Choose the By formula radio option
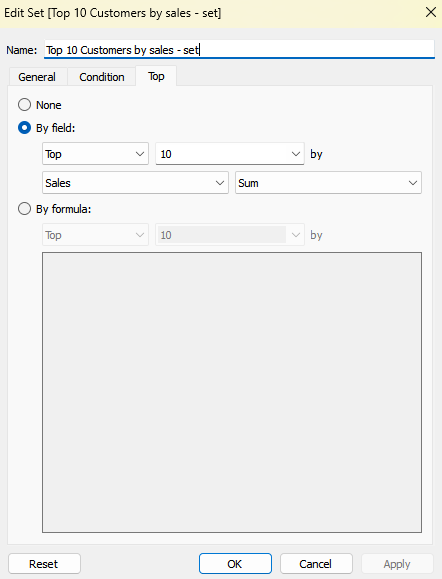The image size is (442, 579). (24, 209)
